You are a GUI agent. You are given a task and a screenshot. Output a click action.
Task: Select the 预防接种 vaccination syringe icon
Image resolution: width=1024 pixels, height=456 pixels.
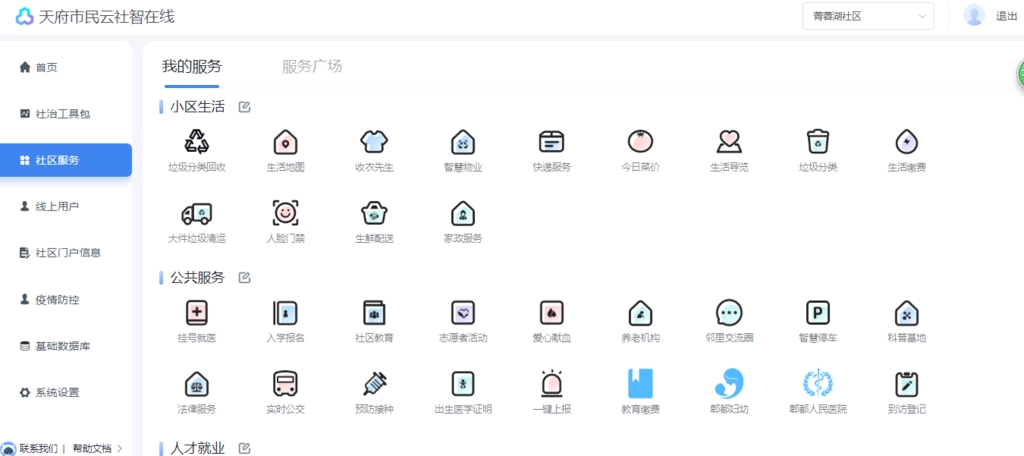click(x=374, y=384)
